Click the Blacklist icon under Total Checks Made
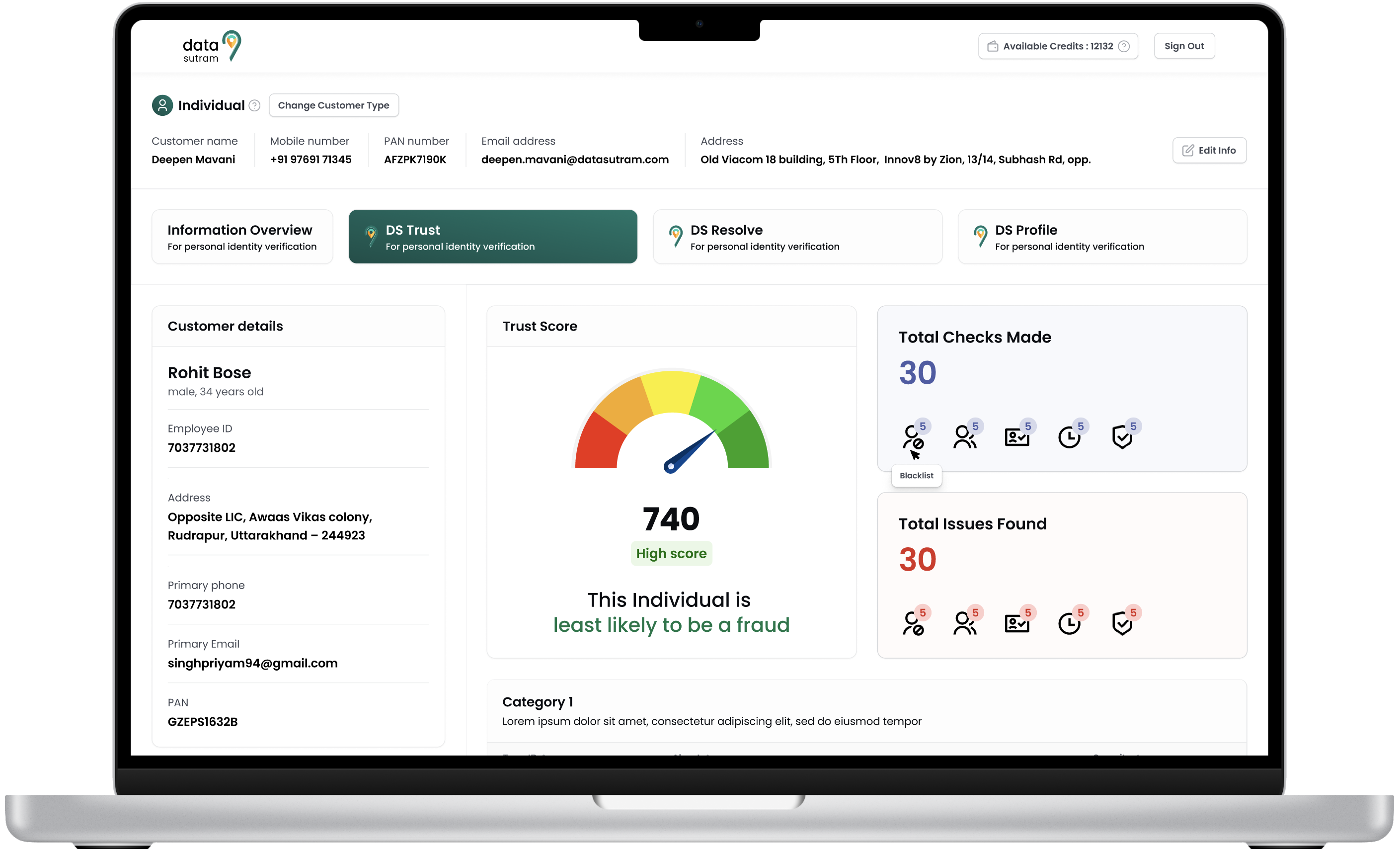 [x=913, y=437]
